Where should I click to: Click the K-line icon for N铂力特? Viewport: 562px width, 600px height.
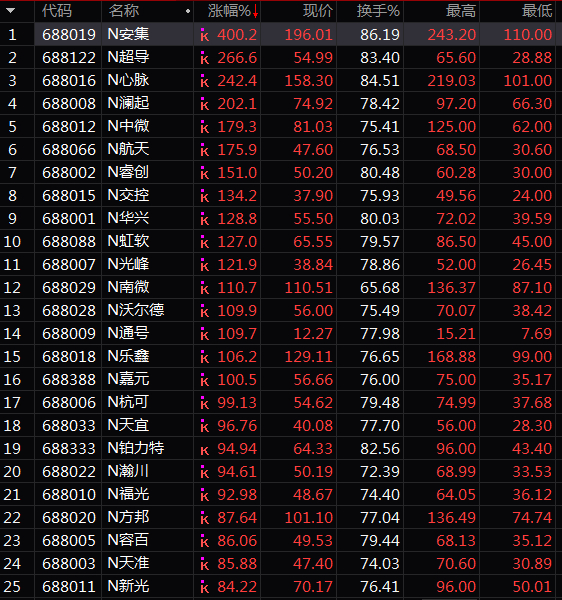click(x=205, y=450)
